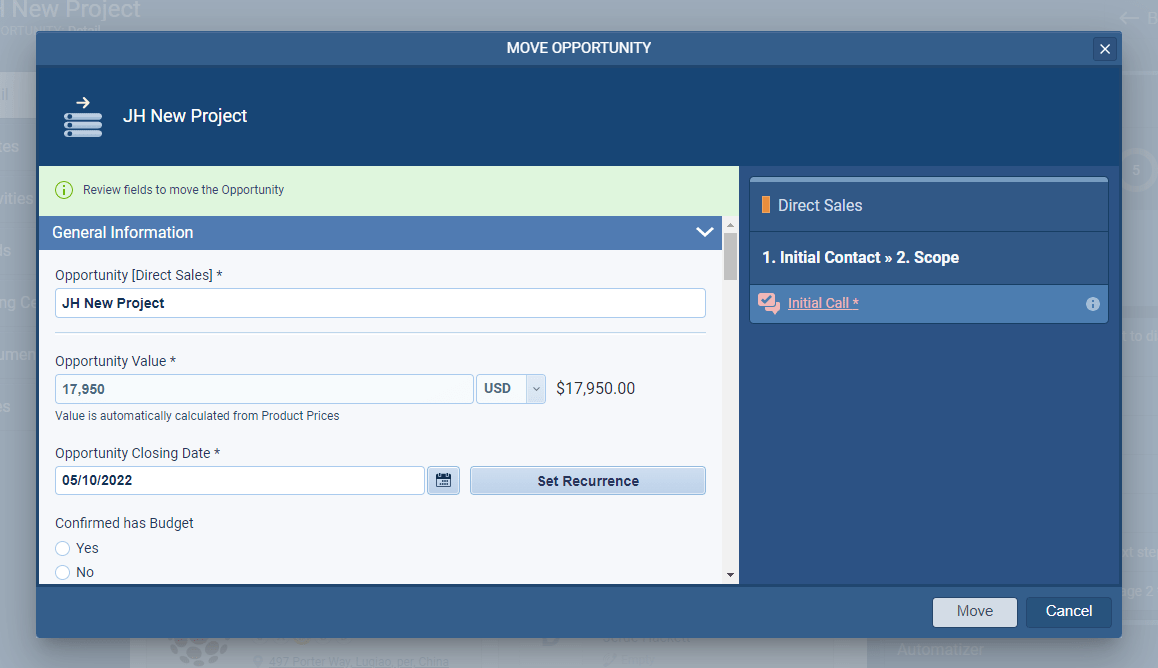Click the info icon next to Initial Call

(x=1093, y=303)
